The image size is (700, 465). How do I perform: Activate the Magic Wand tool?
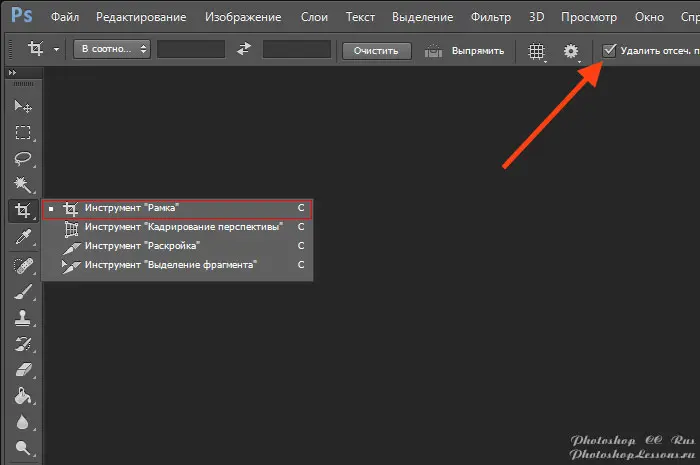pyautogui.click(x=22, y=185)
